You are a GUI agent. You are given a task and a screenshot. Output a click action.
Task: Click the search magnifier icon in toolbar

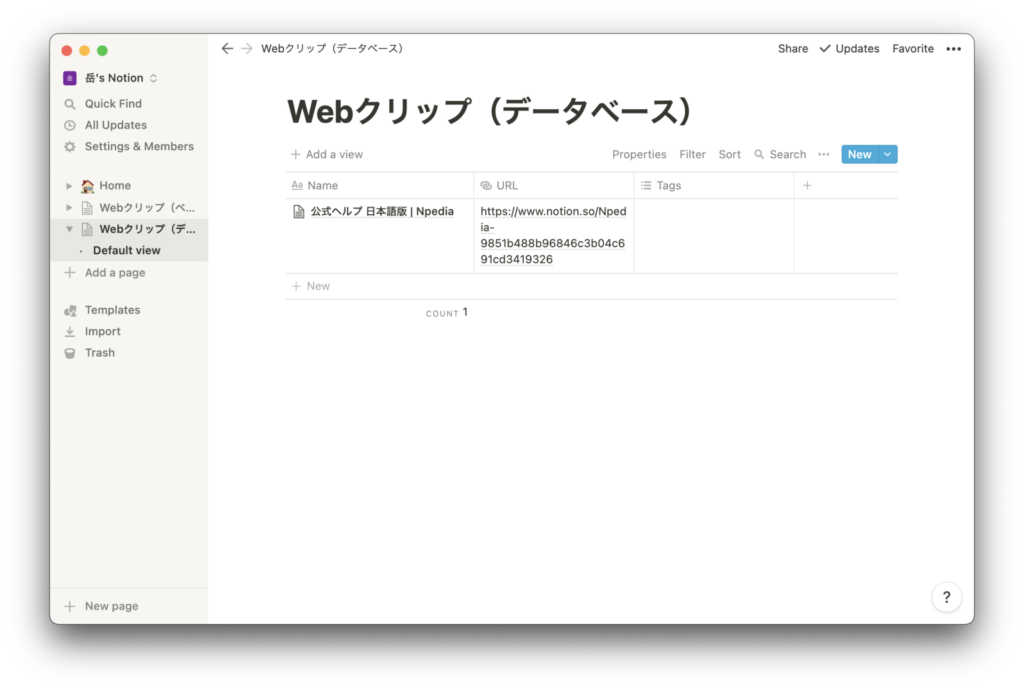[759, 155]
